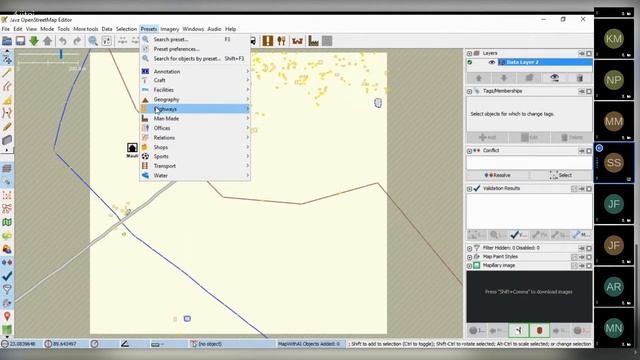Click the Delete tag button
The height and width of the screenshot is (360, 640).
point(571,138)
